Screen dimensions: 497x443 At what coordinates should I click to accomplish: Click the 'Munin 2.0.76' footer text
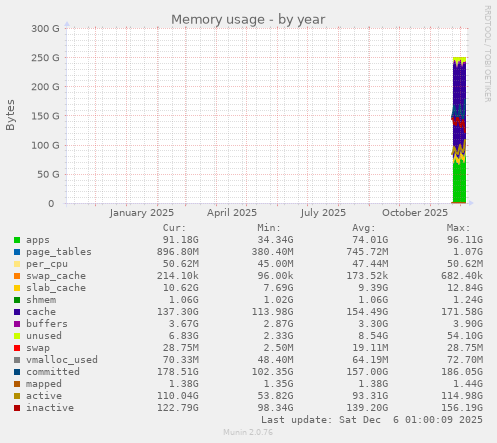248,432
